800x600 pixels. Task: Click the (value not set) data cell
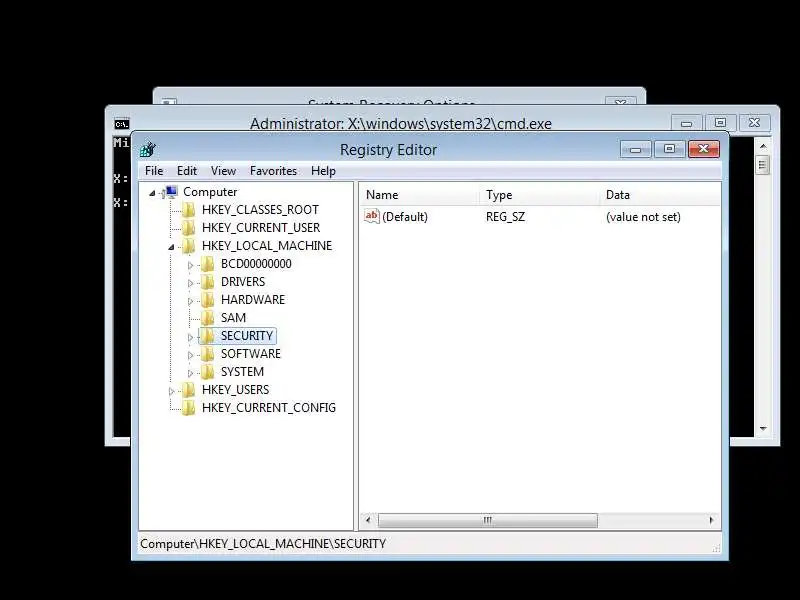(643, 217)
